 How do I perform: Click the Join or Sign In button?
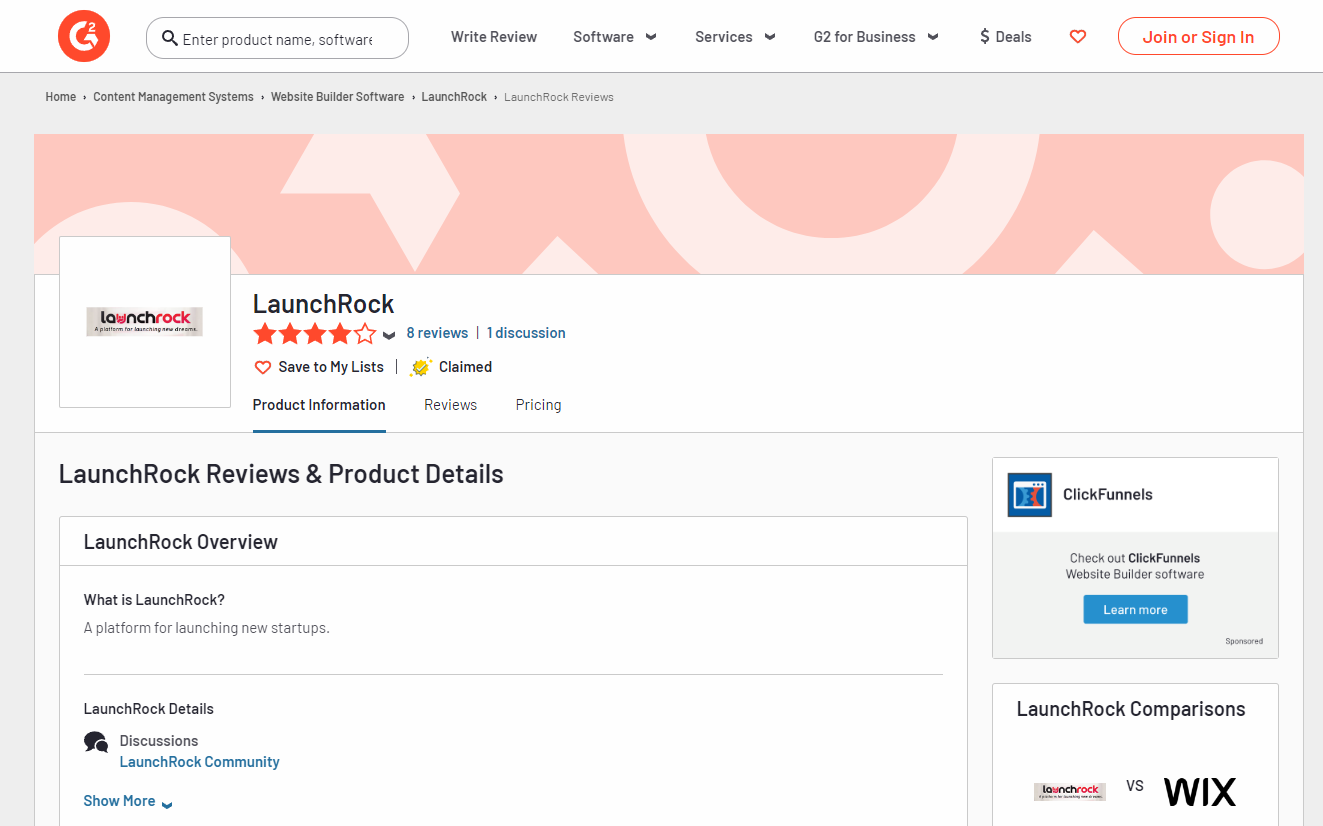tap(1198, 37)
